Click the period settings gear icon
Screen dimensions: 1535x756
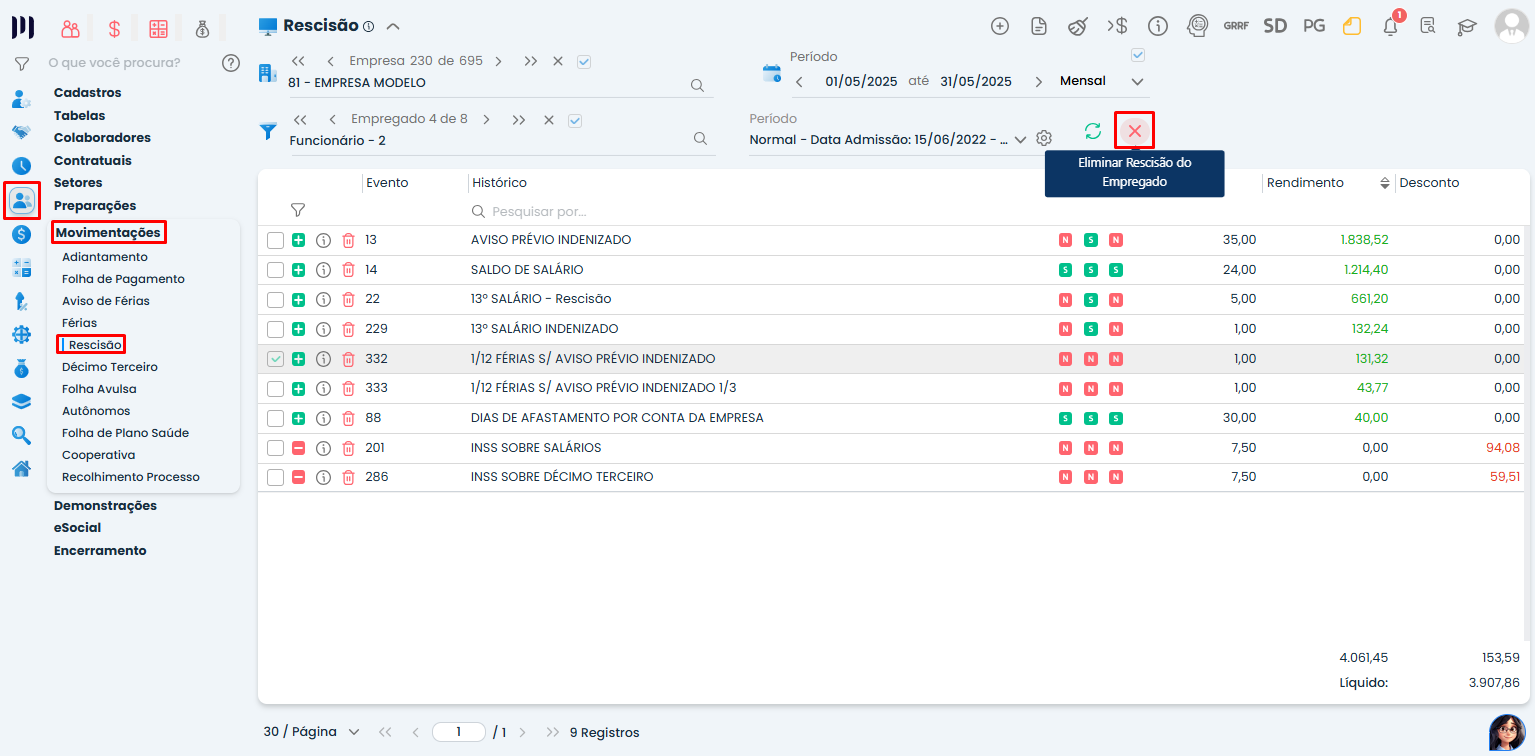1044,139
